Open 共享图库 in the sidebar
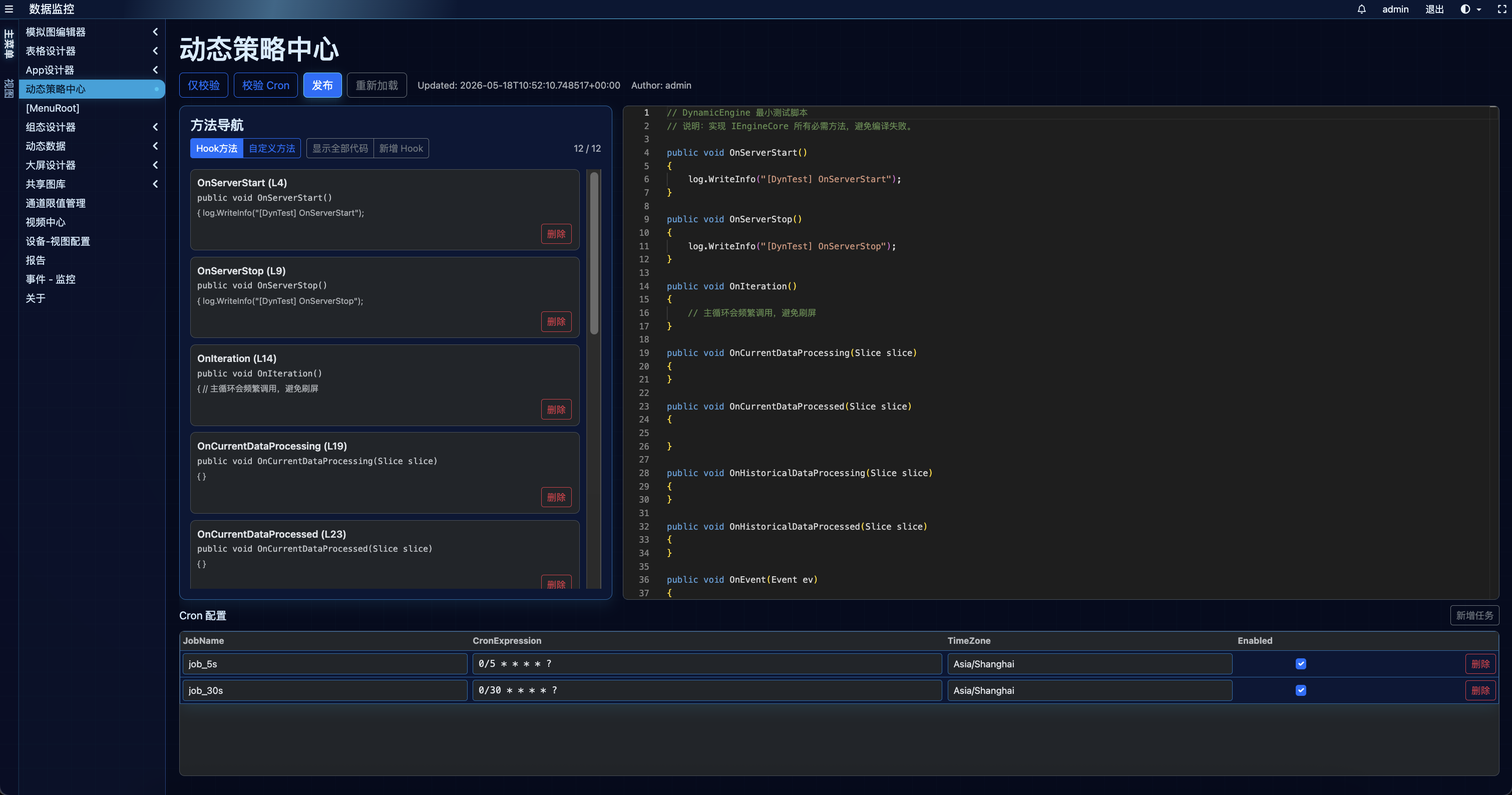 point(46,184)
